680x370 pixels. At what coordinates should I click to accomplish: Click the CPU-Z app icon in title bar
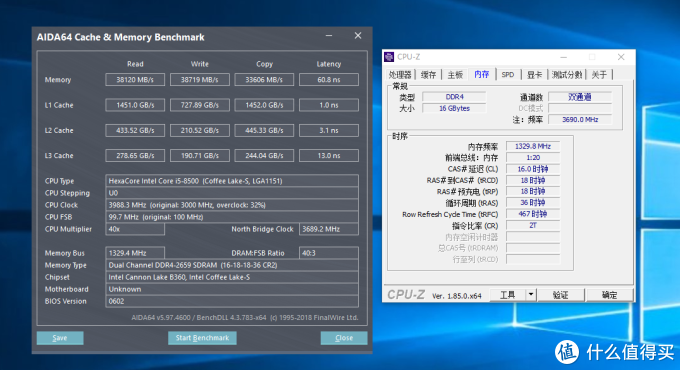[x=389, y=57]
